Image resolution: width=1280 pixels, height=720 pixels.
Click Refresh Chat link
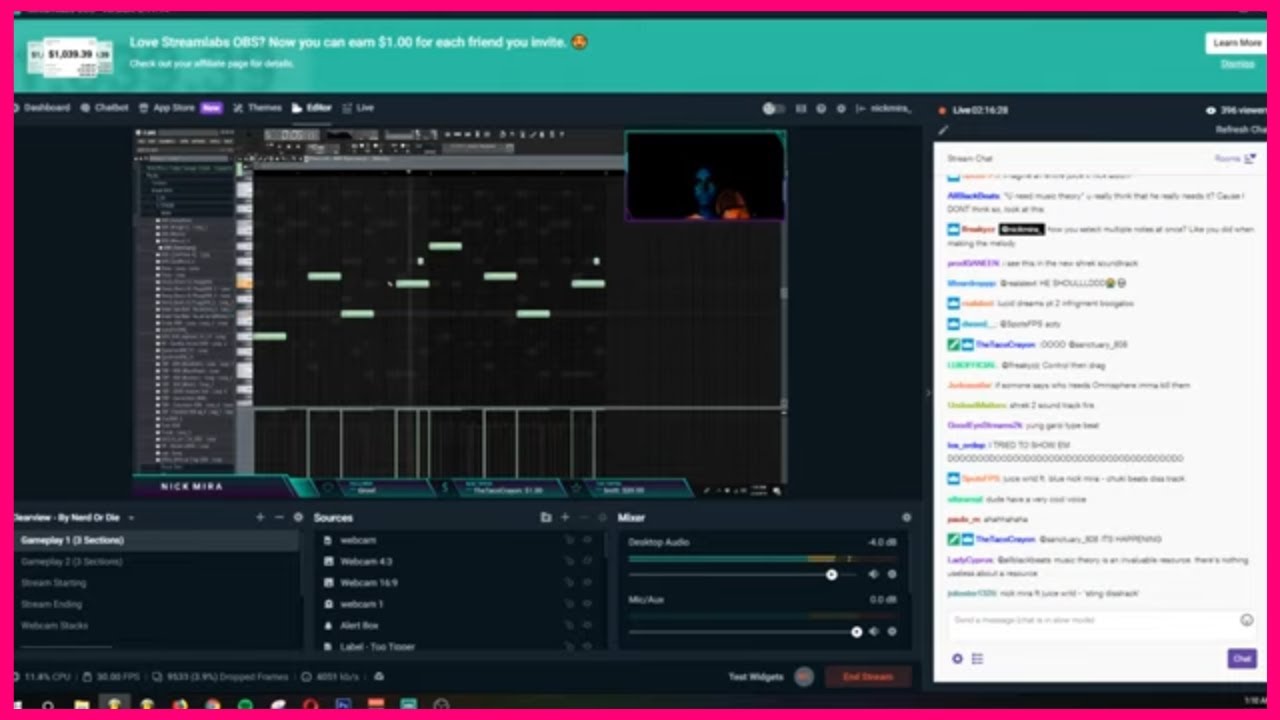(x=1240, y=130)
